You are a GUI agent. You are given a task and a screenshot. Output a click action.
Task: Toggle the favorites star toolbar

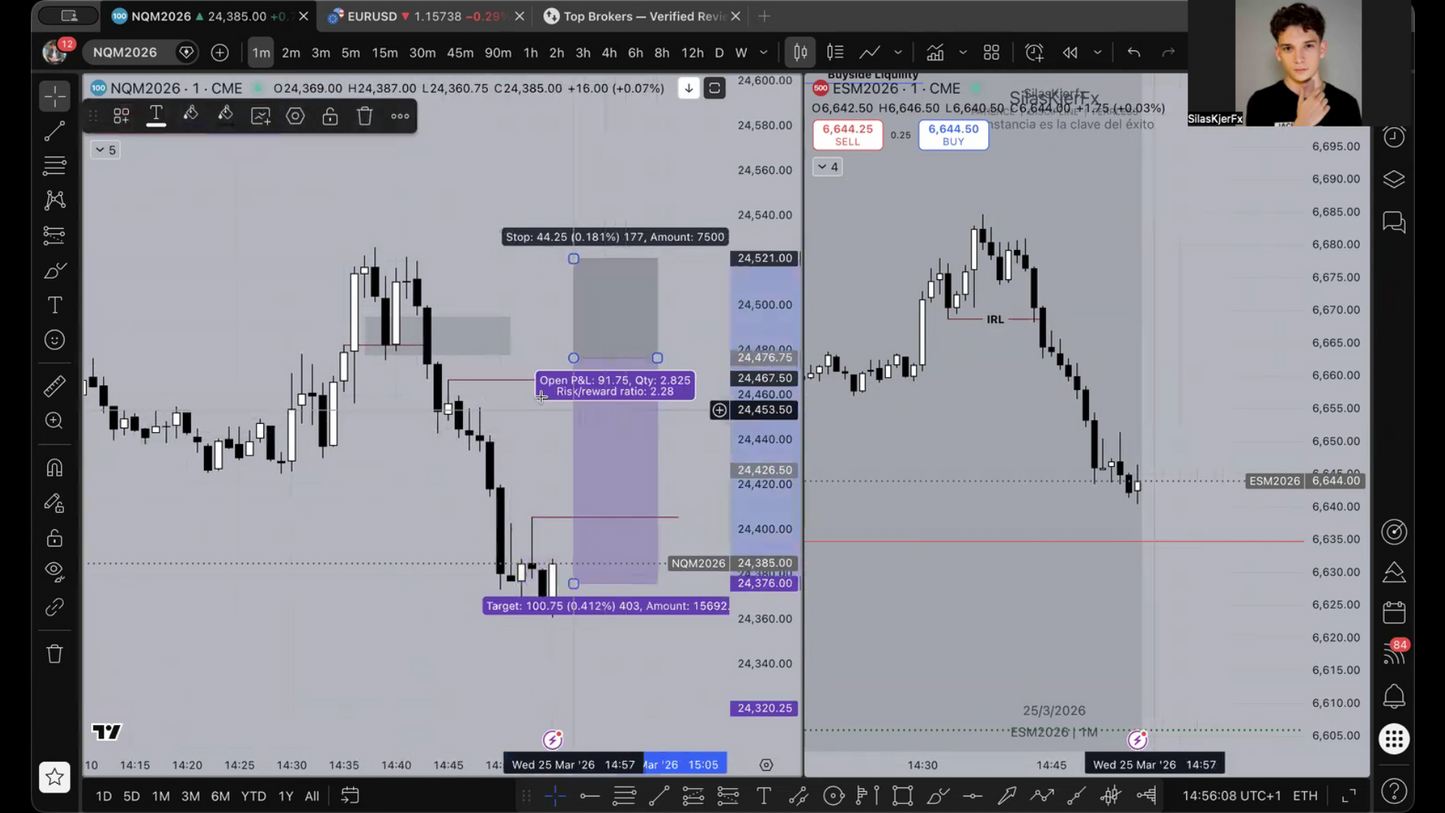pyautogui.click(x=55, y=777)
